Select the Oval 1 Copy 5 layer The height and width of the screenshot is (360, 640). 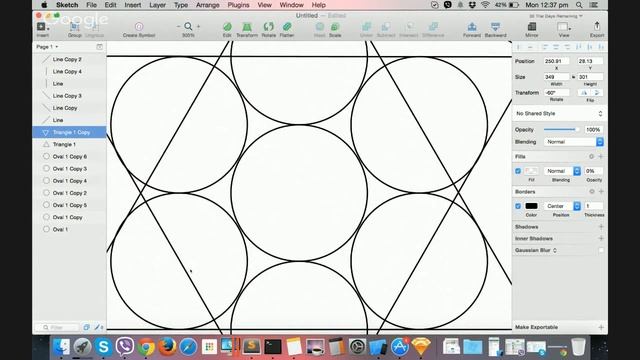tap(69, 205)
